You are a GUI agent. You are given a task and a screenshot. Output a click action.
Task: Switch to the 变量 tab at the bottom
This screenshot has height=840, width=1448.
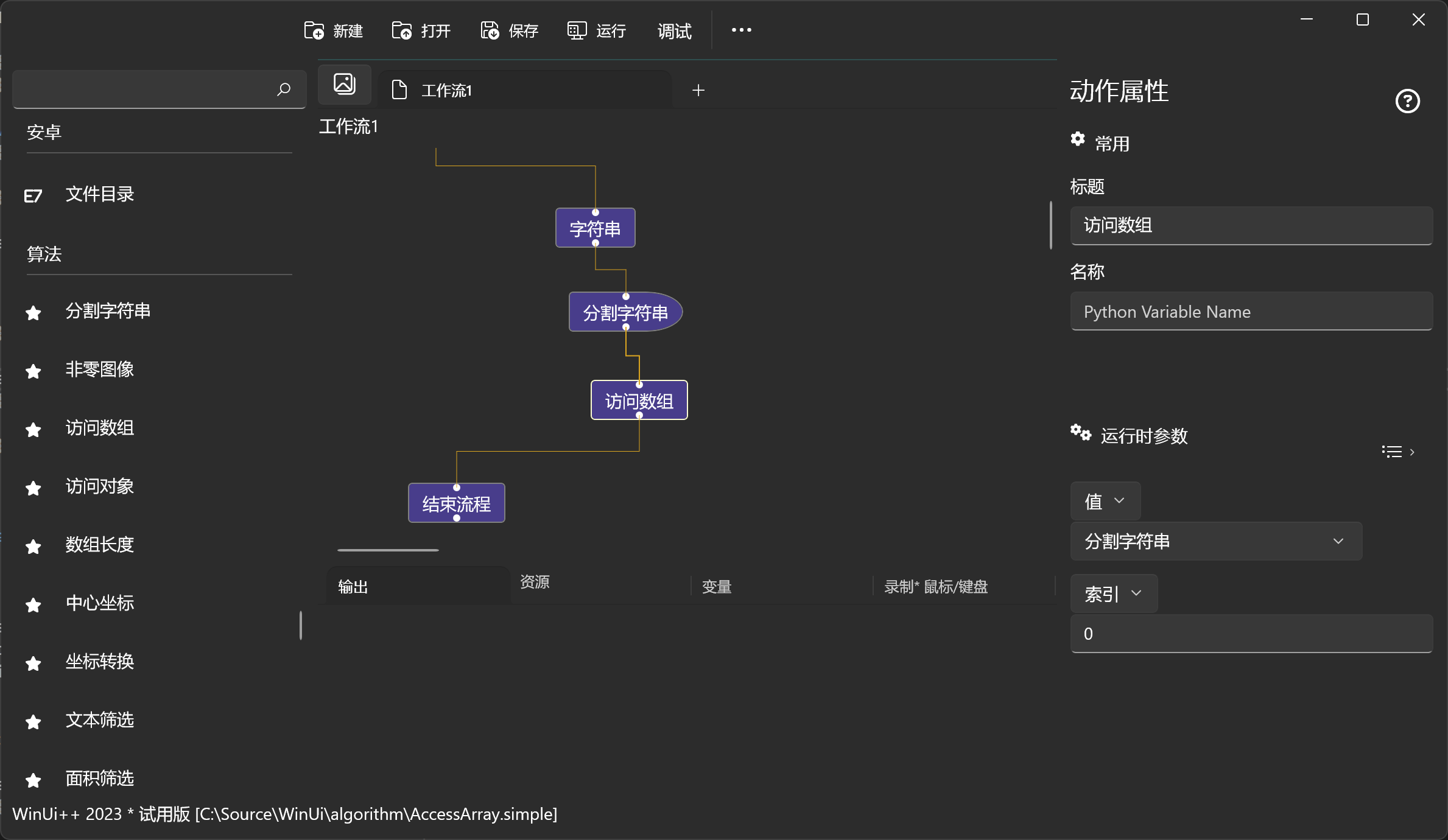[x=716, y=586]
